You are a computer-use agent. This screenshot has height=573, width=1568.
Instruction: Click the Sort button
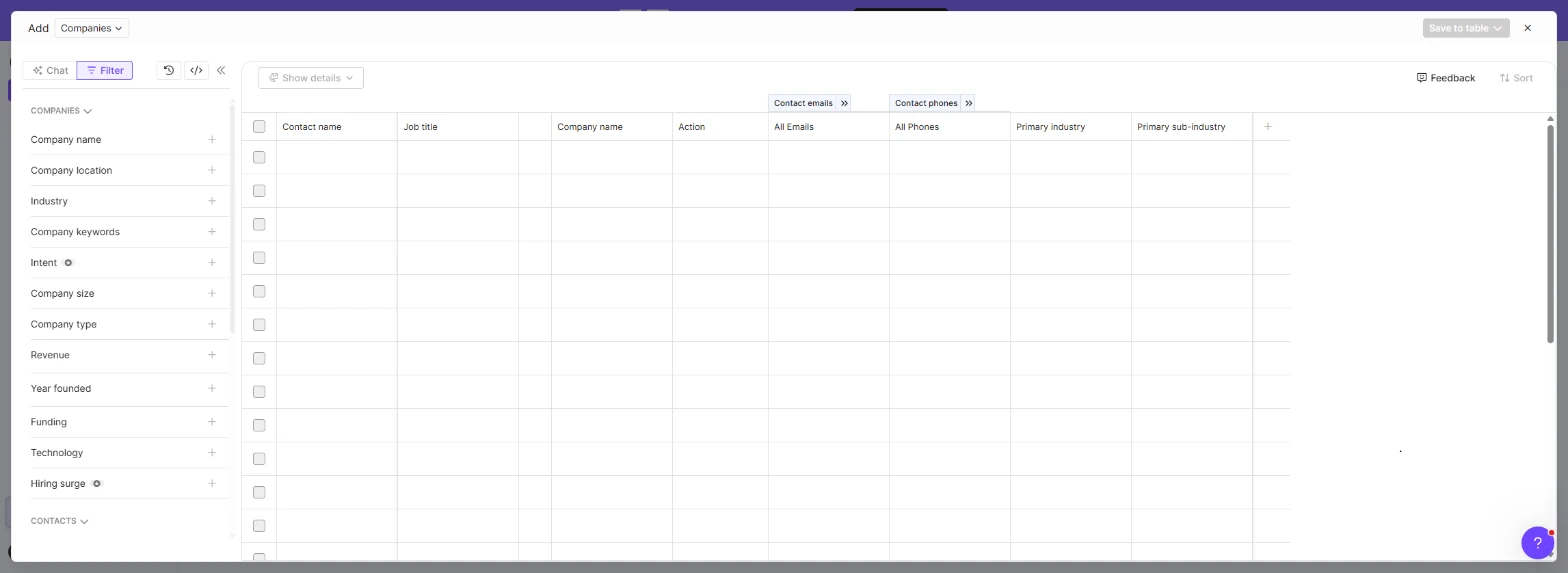click(1516, 78)
